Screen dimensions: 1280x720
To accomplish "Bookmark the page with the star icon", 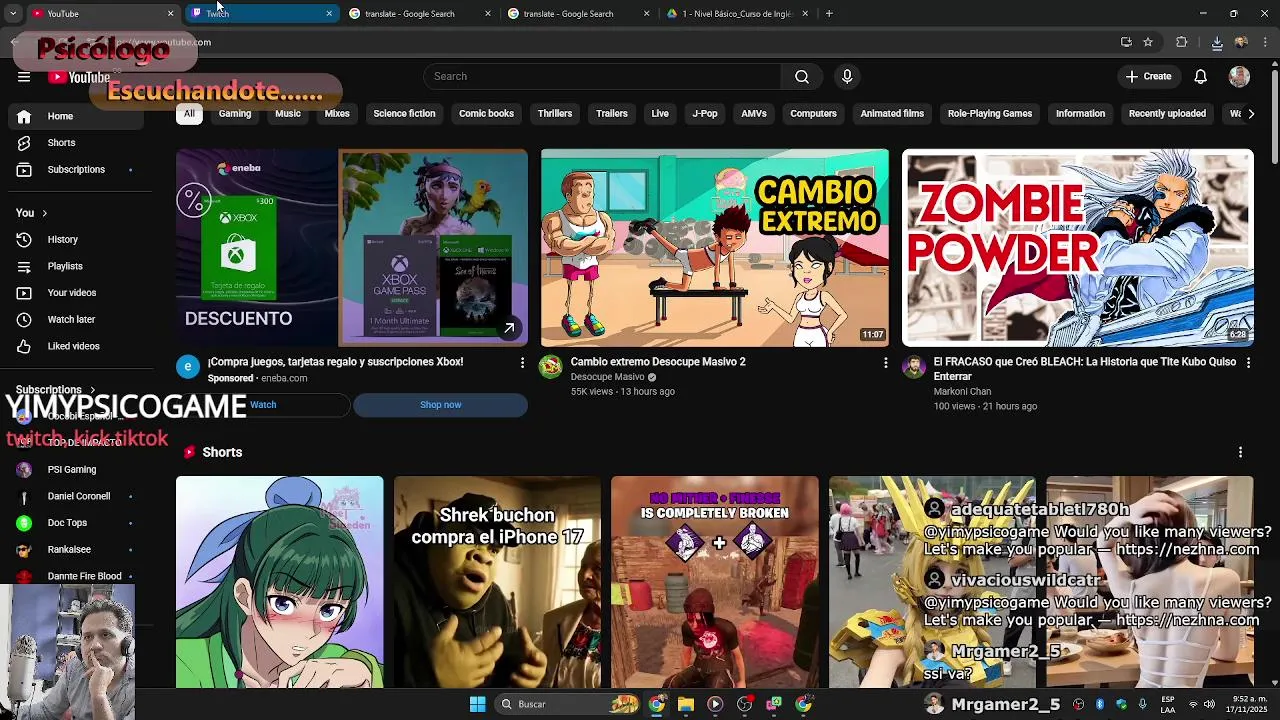I will click(x=1148, y=42).
